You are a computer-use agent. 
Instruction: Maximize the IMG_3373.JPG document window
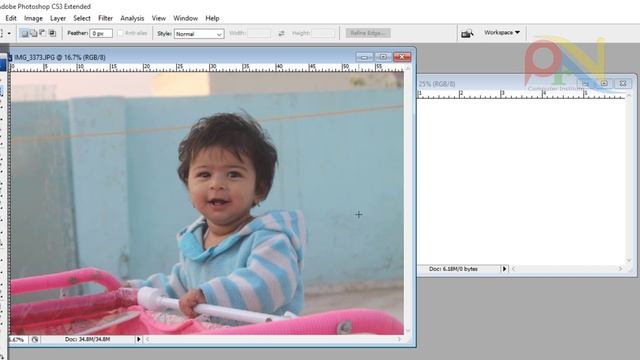(x=383, y=57)
